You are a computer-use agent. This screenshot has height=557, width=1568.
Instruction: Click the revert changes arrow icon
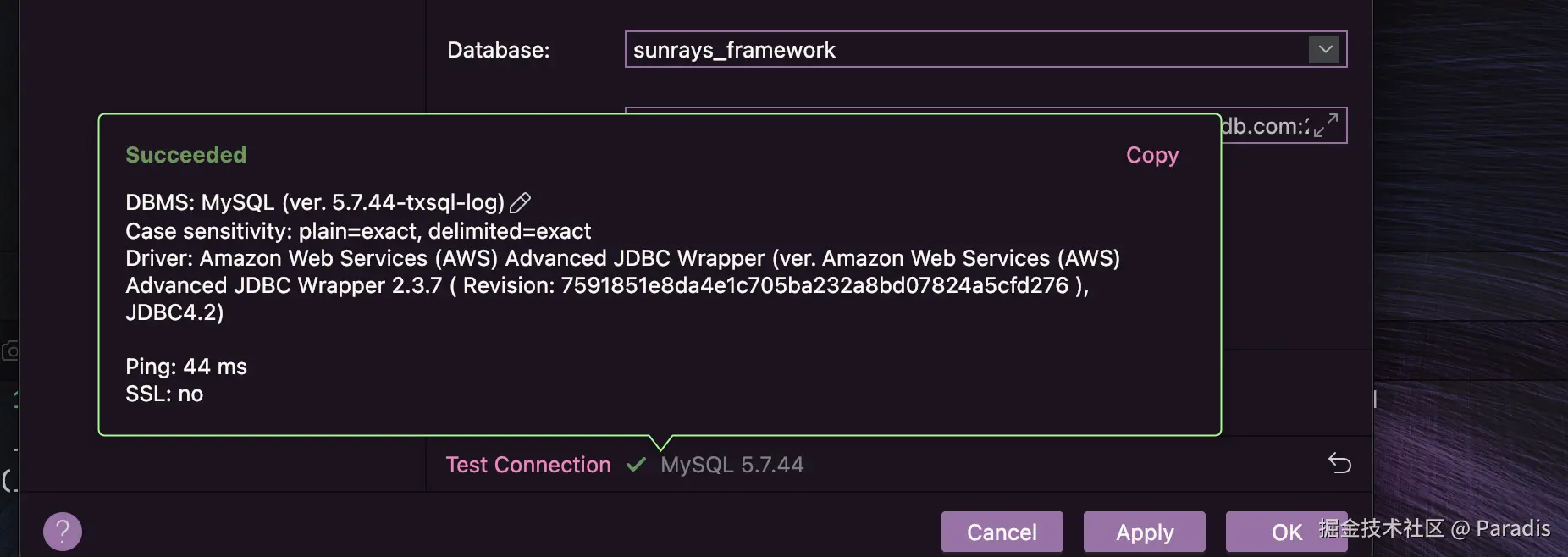1339,463
